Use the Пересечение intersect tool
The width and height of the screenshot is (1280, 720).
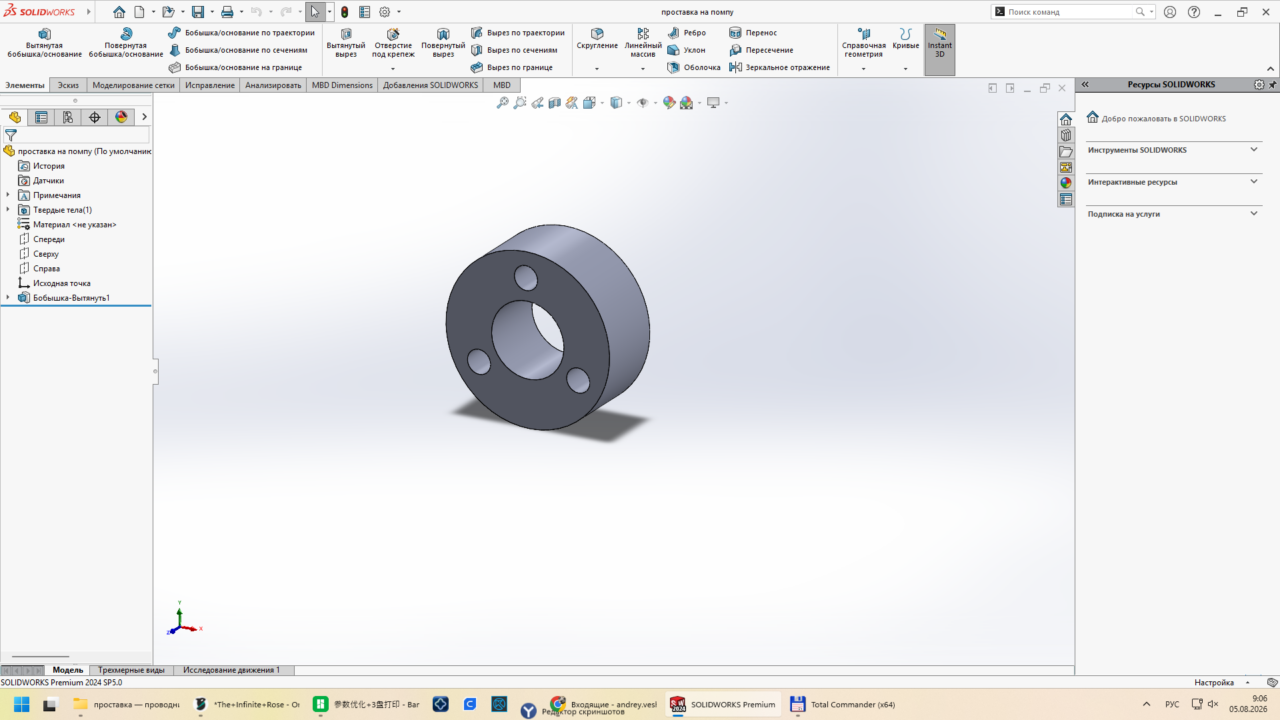pos(761,50)
